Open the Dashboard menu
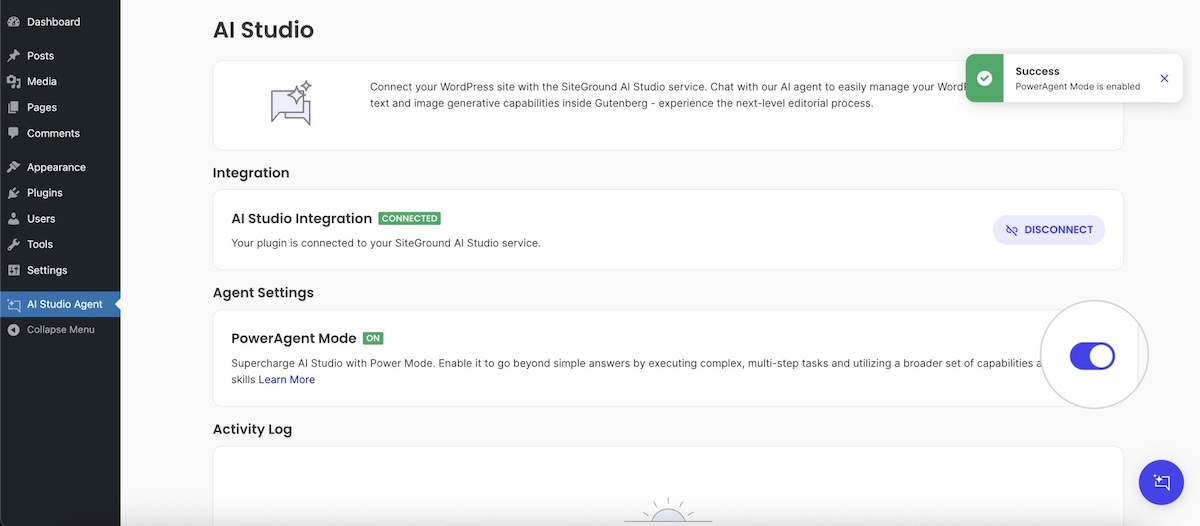Image resolution: width=1200 pixels, height=526 pixels. pyautogui.click(x=60, y=22)
